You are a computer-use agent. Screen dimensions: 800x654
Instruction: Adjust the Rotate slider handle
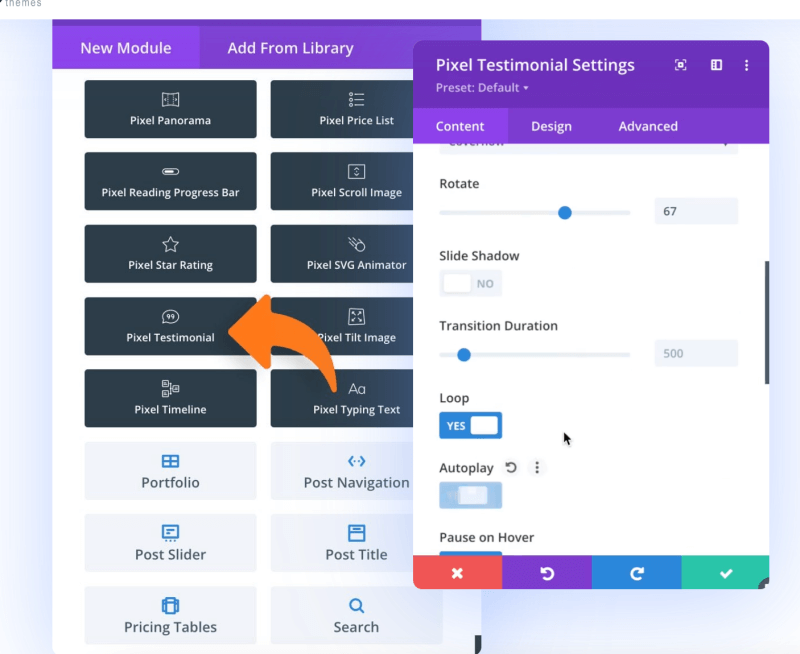click(564, 213)
